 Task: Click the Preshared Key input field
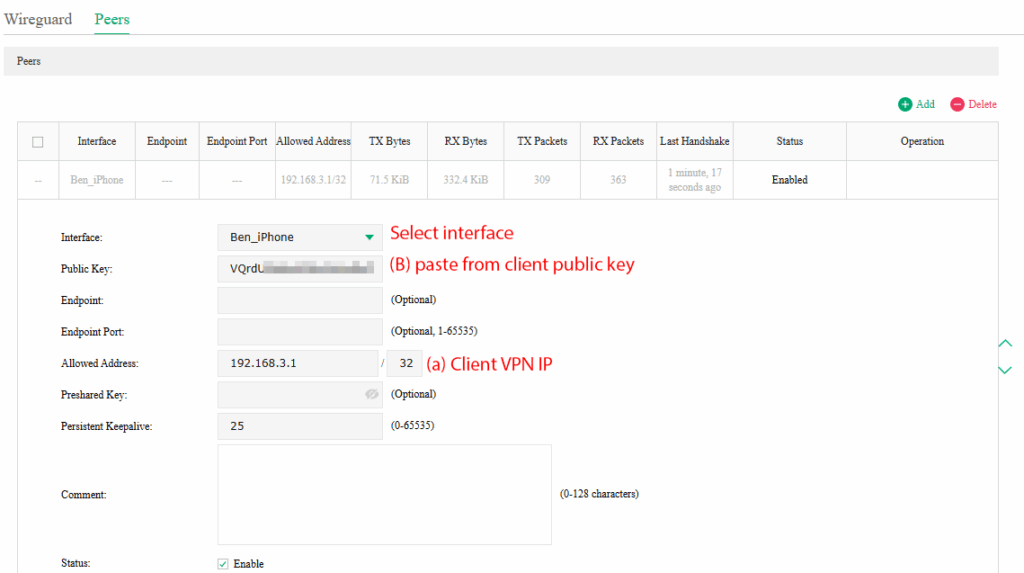tap(290, 395)
